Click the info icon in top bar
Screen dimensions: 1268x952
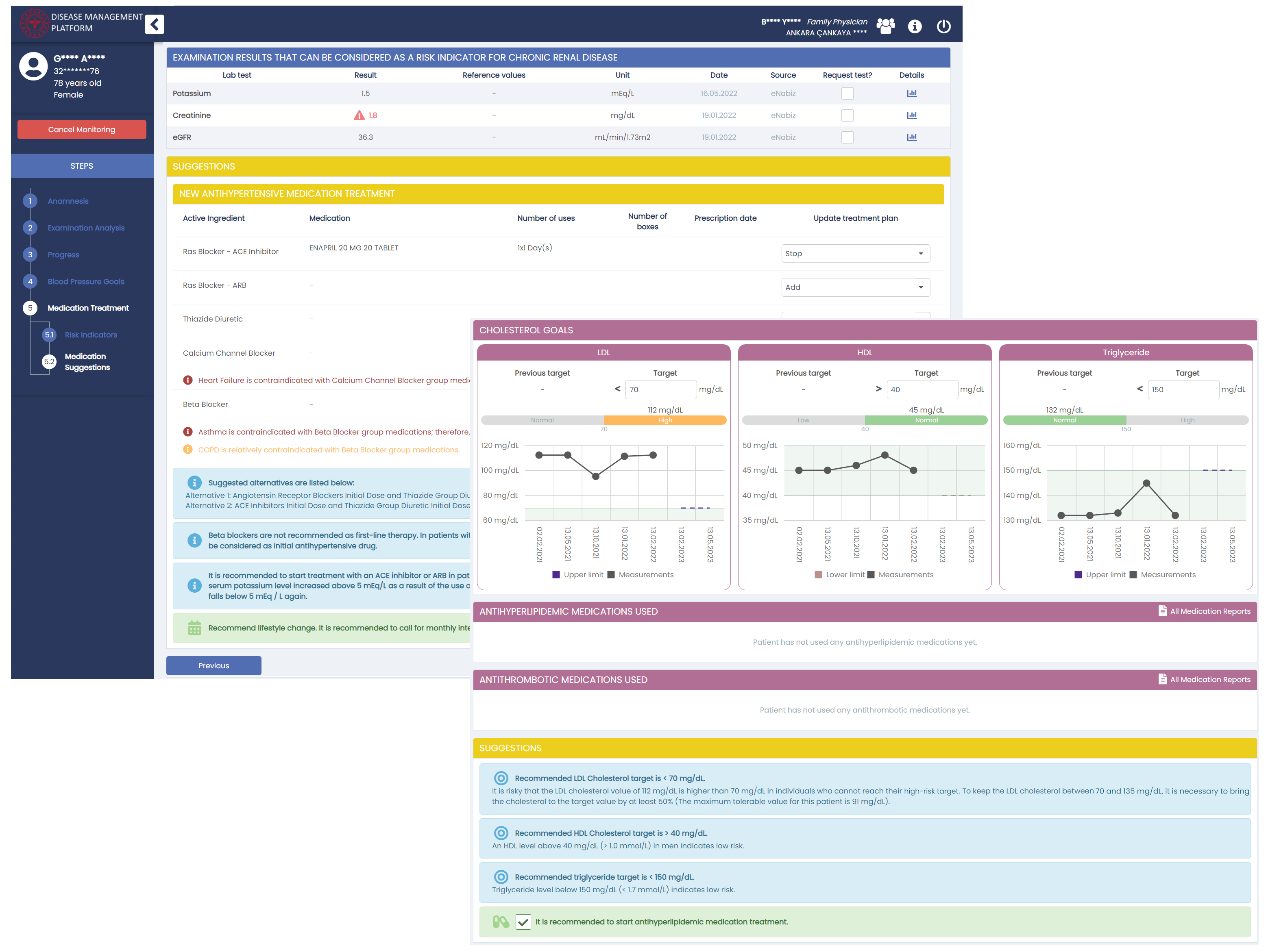pos(914,26)
